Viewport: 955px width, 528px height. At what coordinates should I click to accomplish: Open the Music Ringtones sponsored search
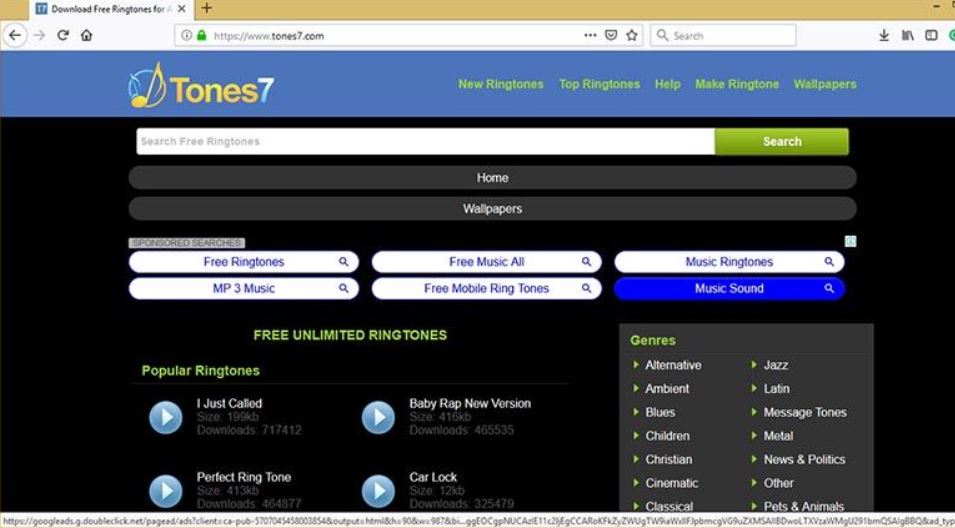[729, 262]
